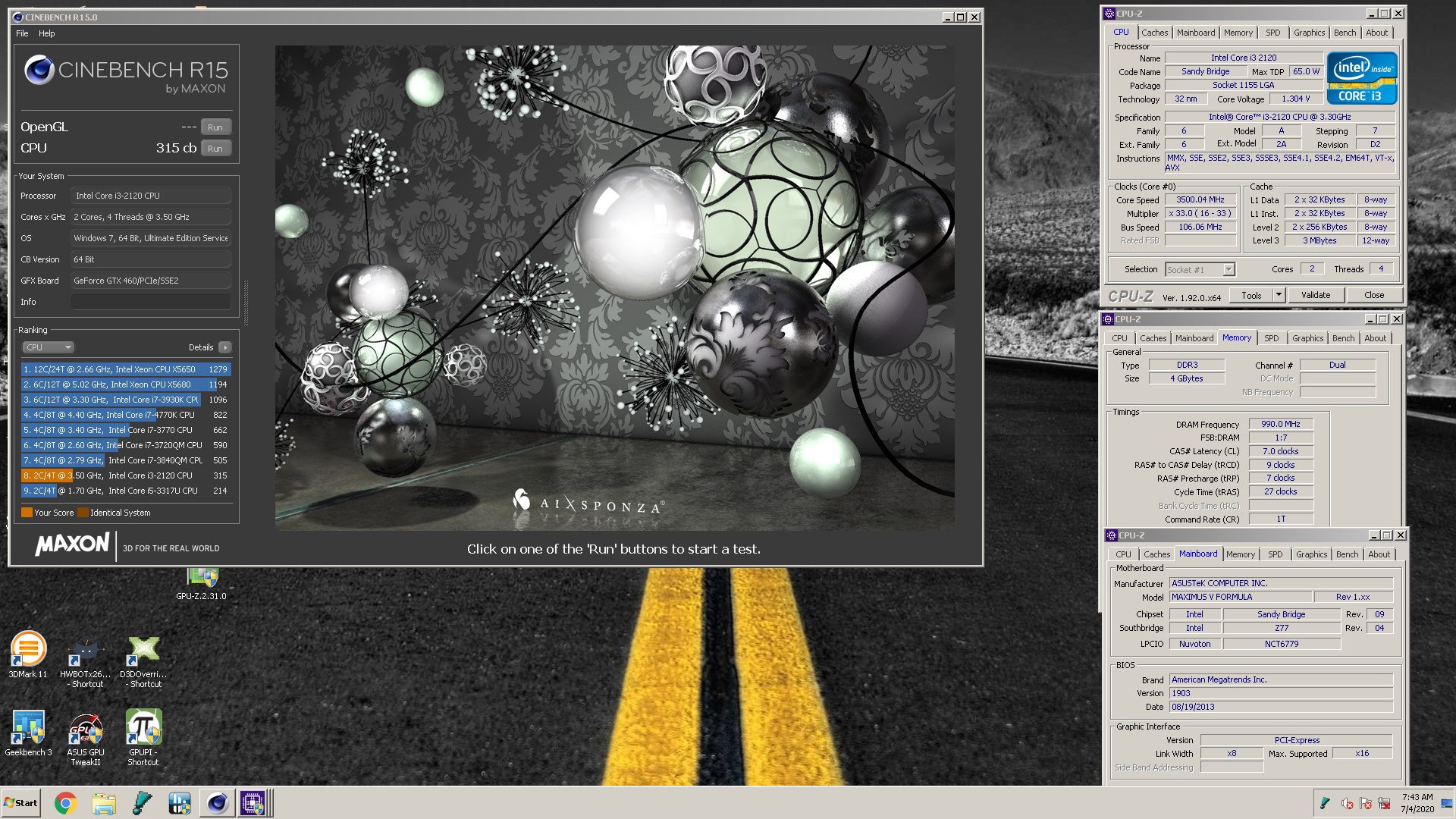The height and width of the screenshot is (819, 1456).
Task: Click the brown Identical System legend swatch
Action: [83, 513]
